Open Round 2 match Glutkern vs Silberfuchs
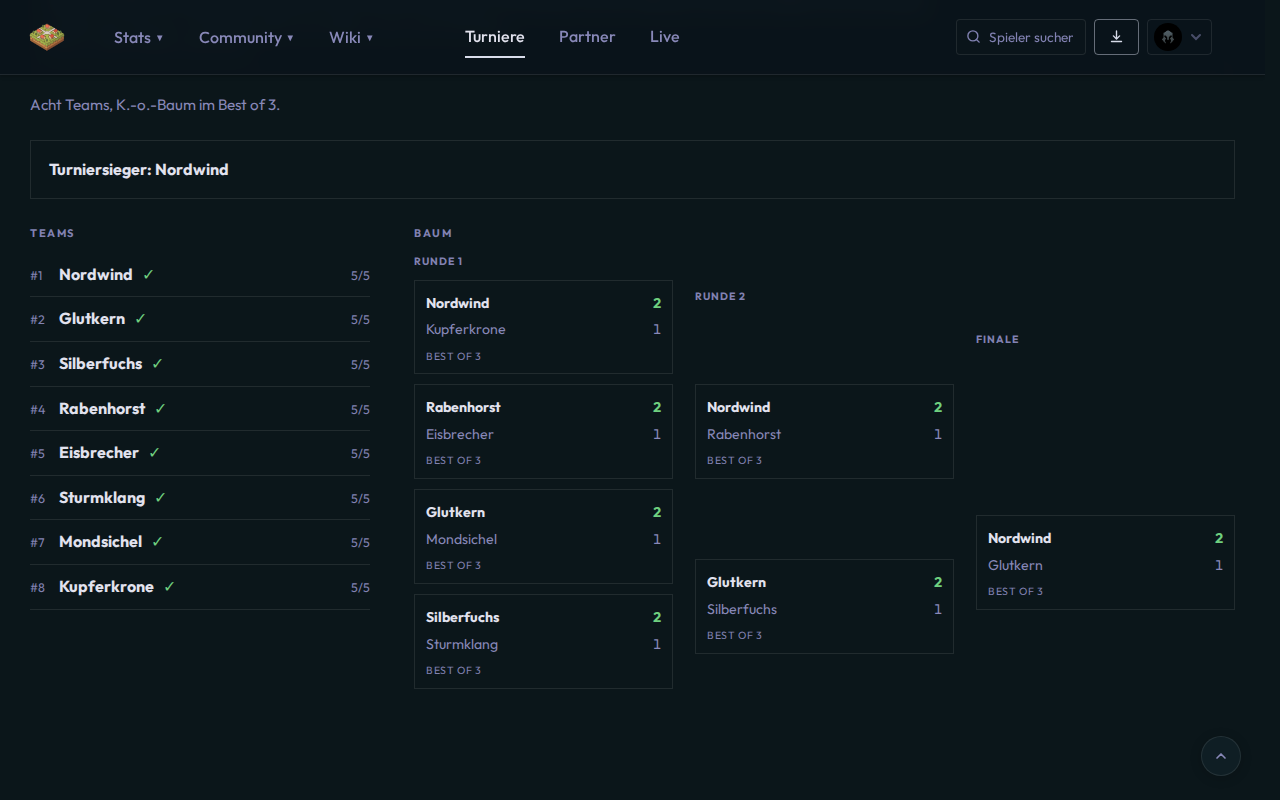 pyautogui.click(x=824, y=607)
